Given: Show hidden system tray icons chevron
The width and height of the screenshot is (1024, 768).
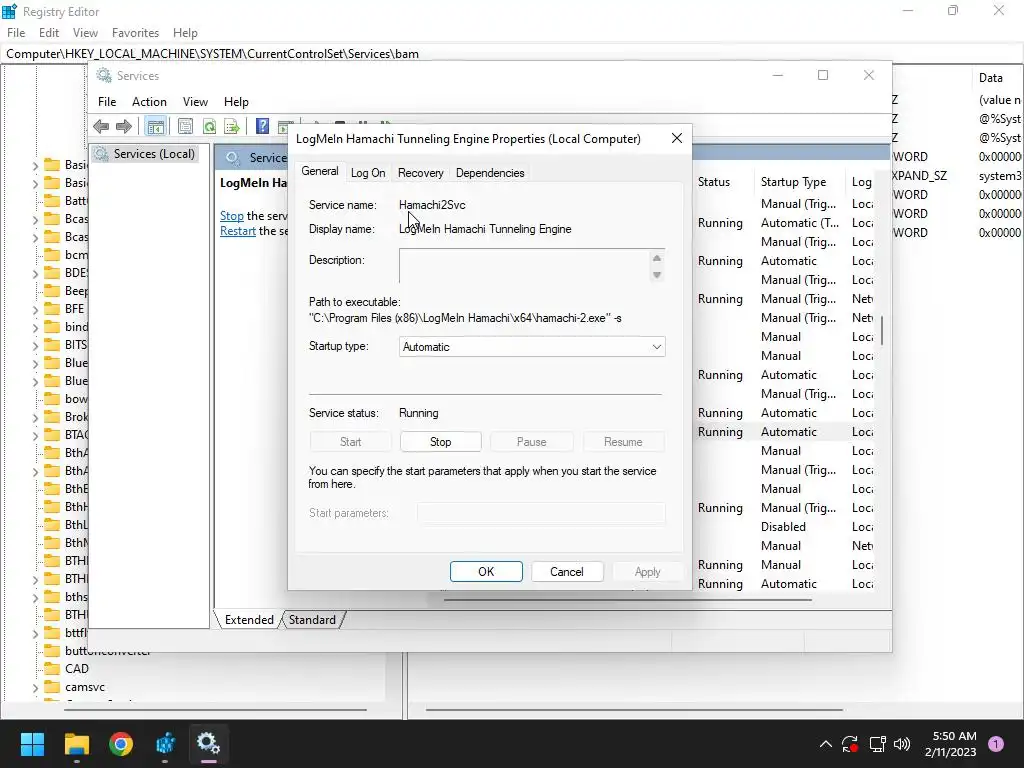Looking at the screenshot, I should click(825, 744).
